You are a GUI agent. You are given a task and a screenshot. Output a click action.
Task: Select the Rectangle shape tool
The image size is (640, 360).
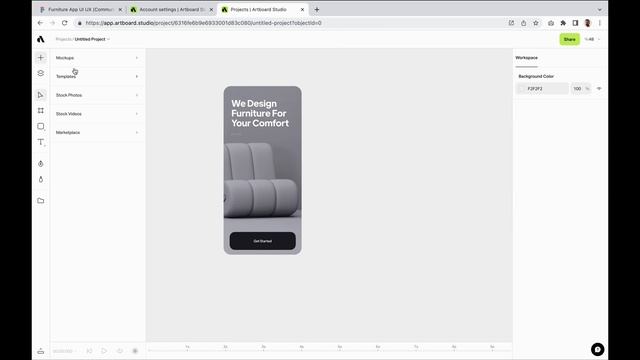click(x=40, y=126)
